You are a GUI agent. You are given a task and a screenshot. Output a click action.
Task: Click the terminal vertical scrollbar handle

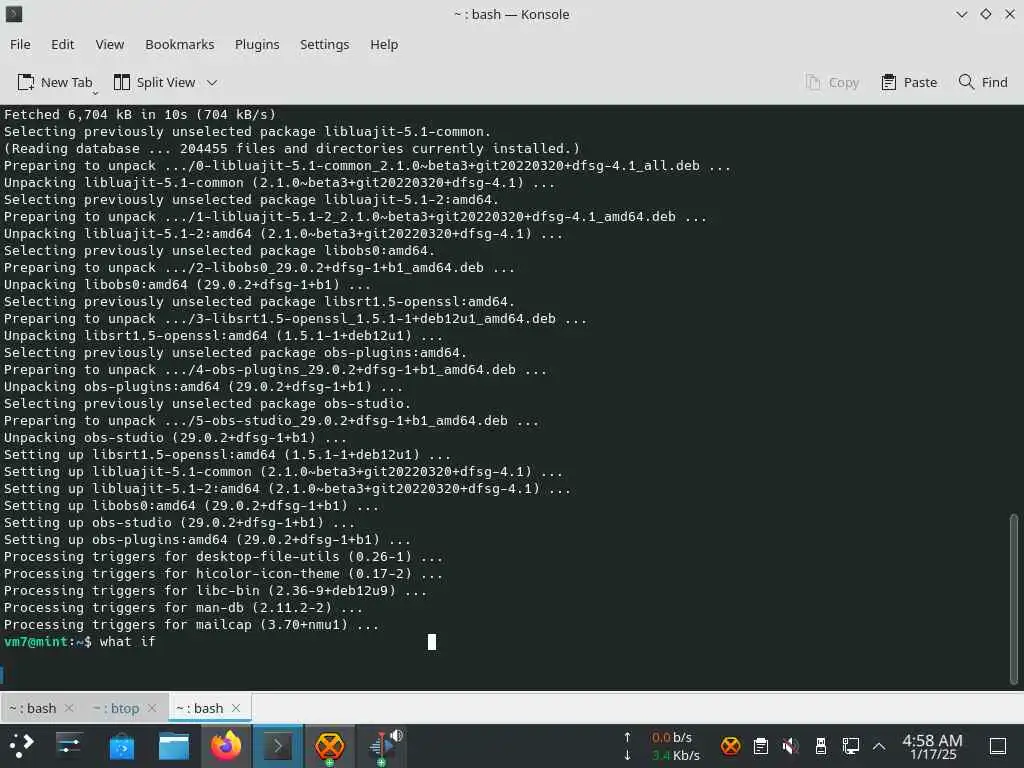coord(1014,599)
